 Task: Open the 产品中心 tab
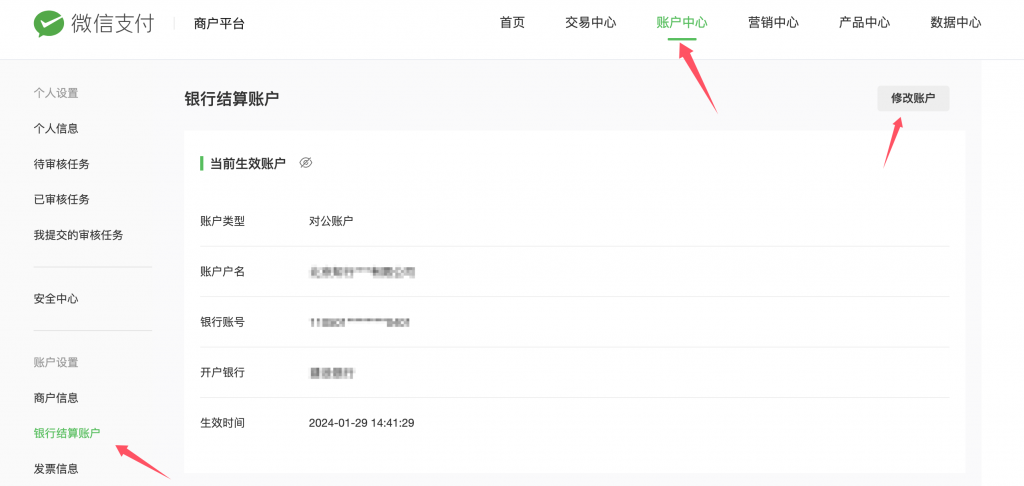864,23
